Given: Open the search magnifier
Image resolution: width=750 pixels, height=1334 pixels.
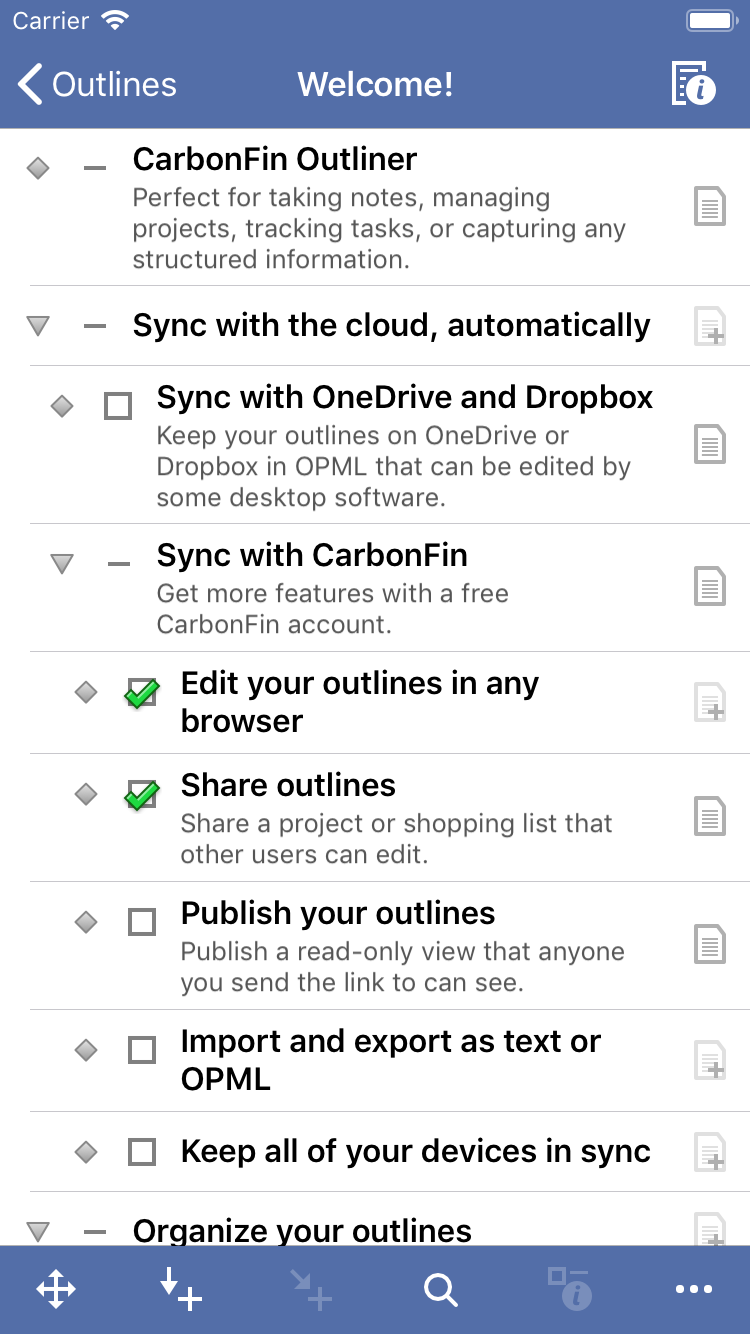Looking at the screenshot, I should pos(440,1290).
